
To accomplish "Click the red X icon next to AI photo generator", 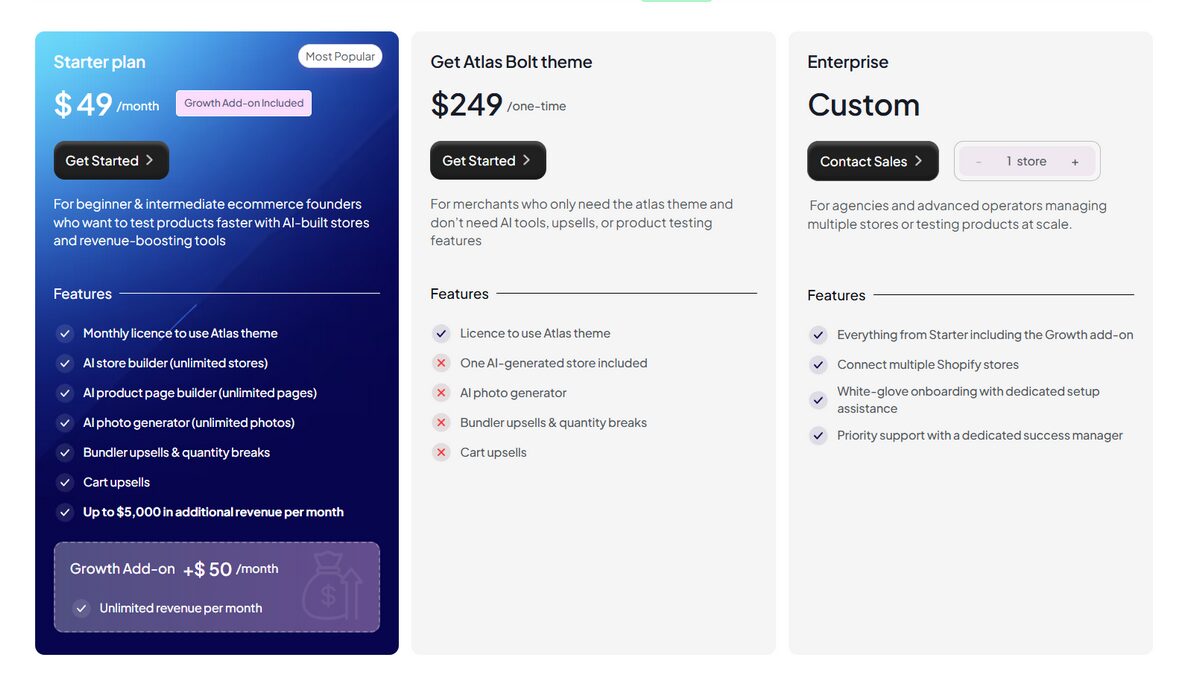I will click(x=441, y=393).
